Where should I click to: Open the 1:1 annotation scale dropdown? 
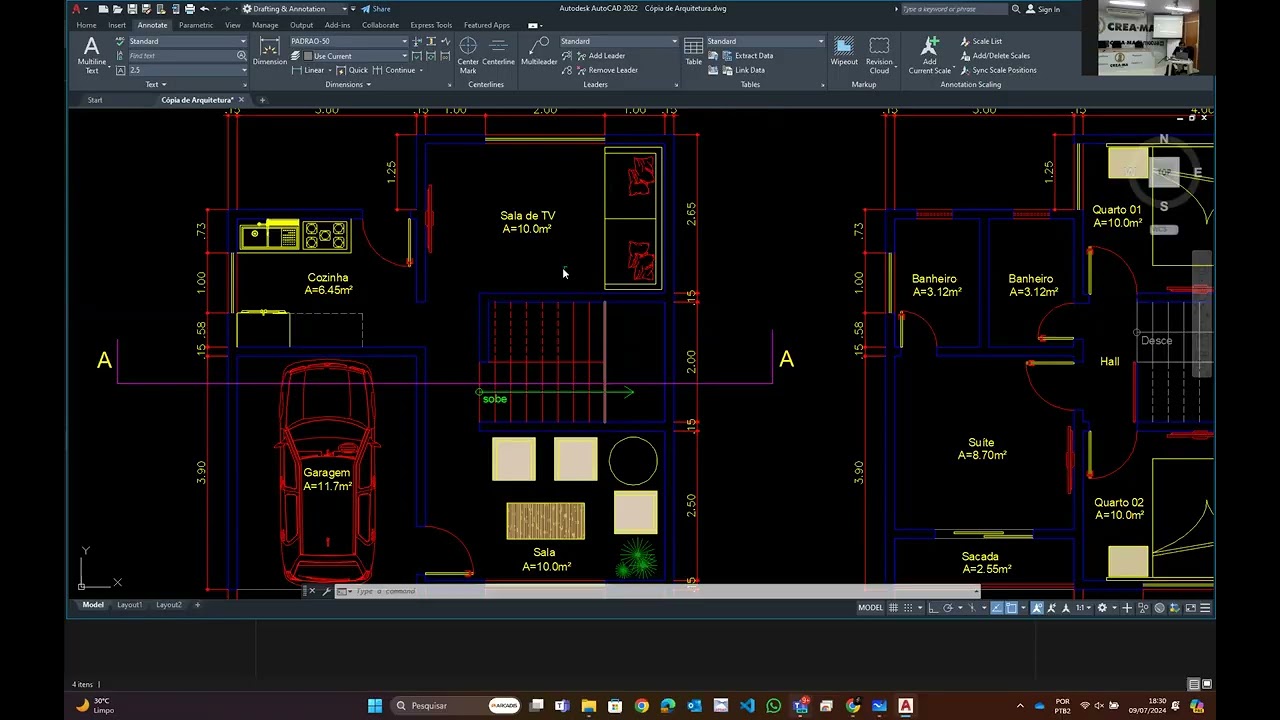1083,608
